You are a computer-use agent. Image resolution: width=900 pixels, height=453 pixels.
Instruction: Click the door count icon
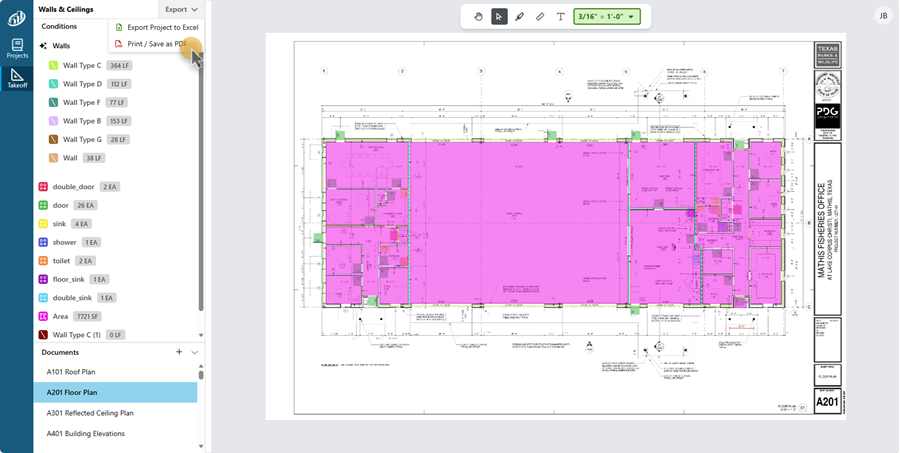pos(43,205)
